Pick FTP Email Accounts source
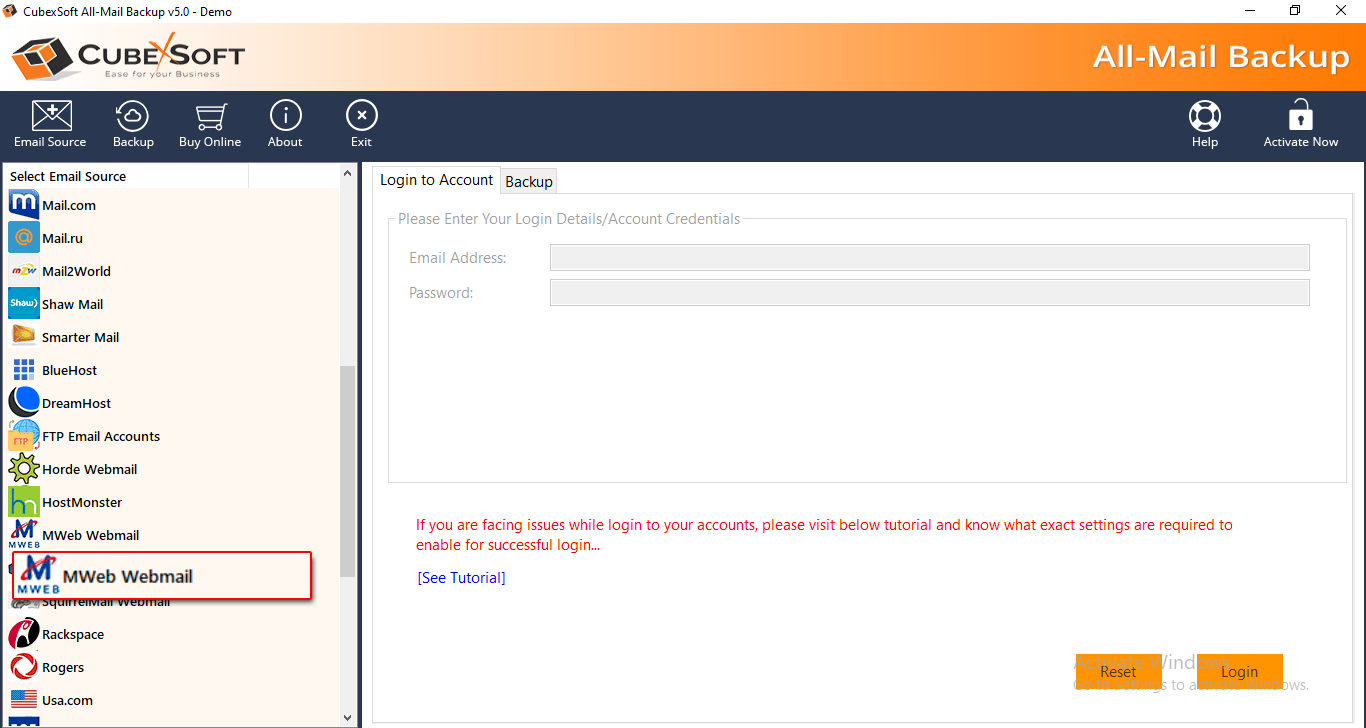The image size is (1366, 728). coord(100,437)
